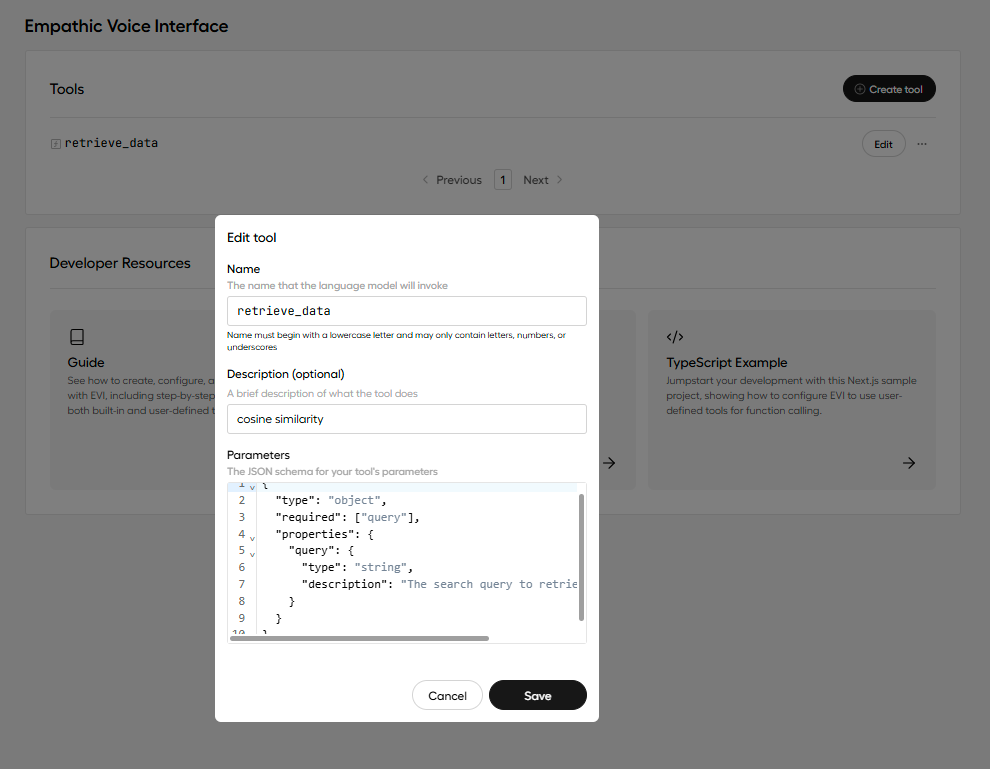This screenshot has height=769, width=990.
Task: Click into the Name input field
Action: click(407, 311)
